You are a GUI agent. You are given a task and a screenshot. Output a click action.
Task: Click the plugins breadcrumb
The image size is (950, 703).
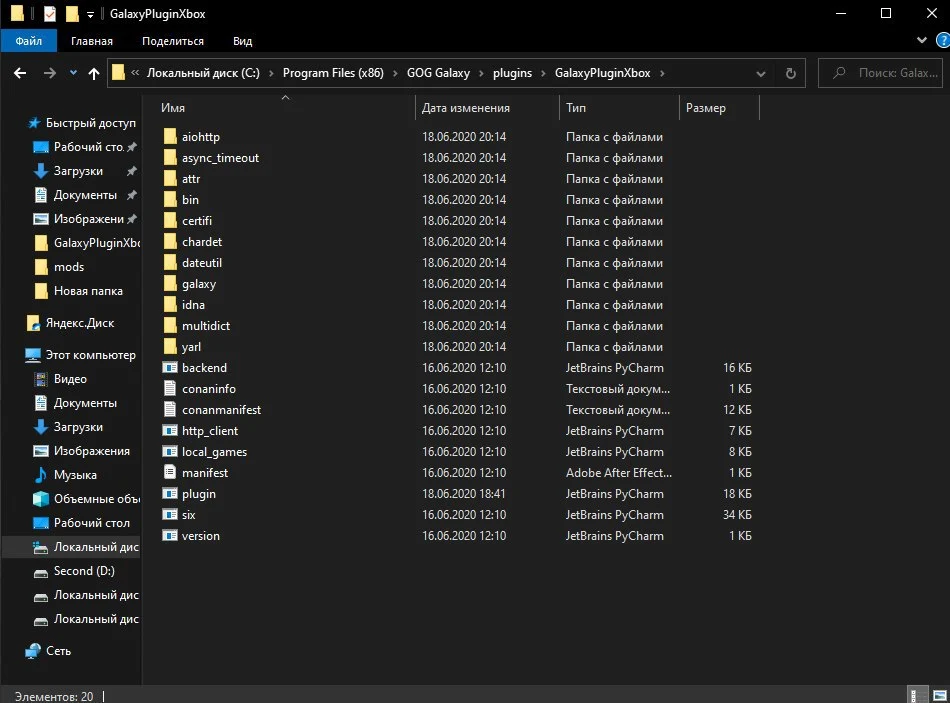coord(512,73)
